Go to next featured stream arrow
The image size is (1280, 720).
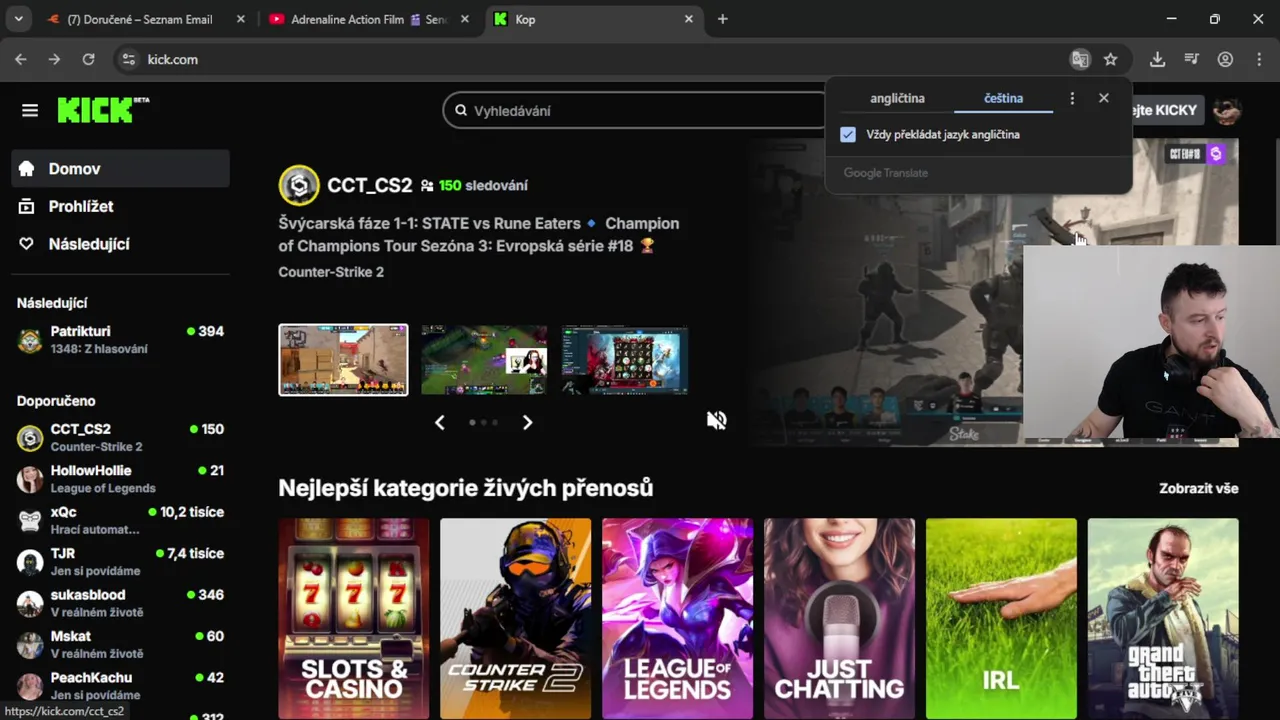[527, 422]
